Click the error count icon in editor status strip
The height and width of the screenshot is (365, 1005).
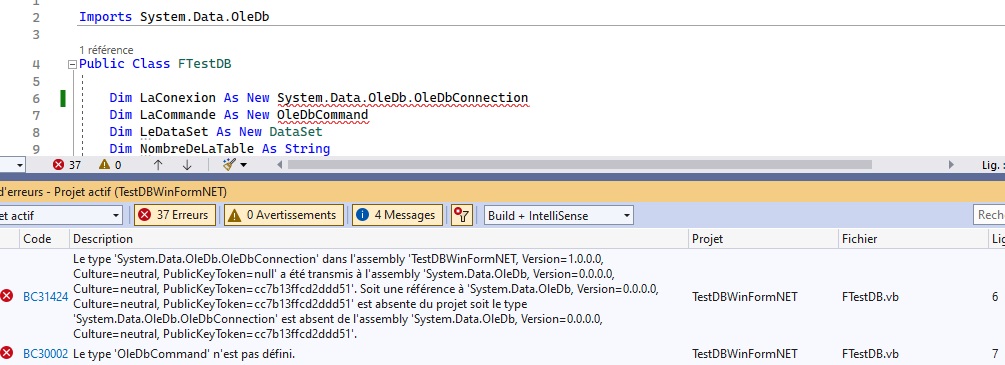pyautogui.click(x=59, y=165)
